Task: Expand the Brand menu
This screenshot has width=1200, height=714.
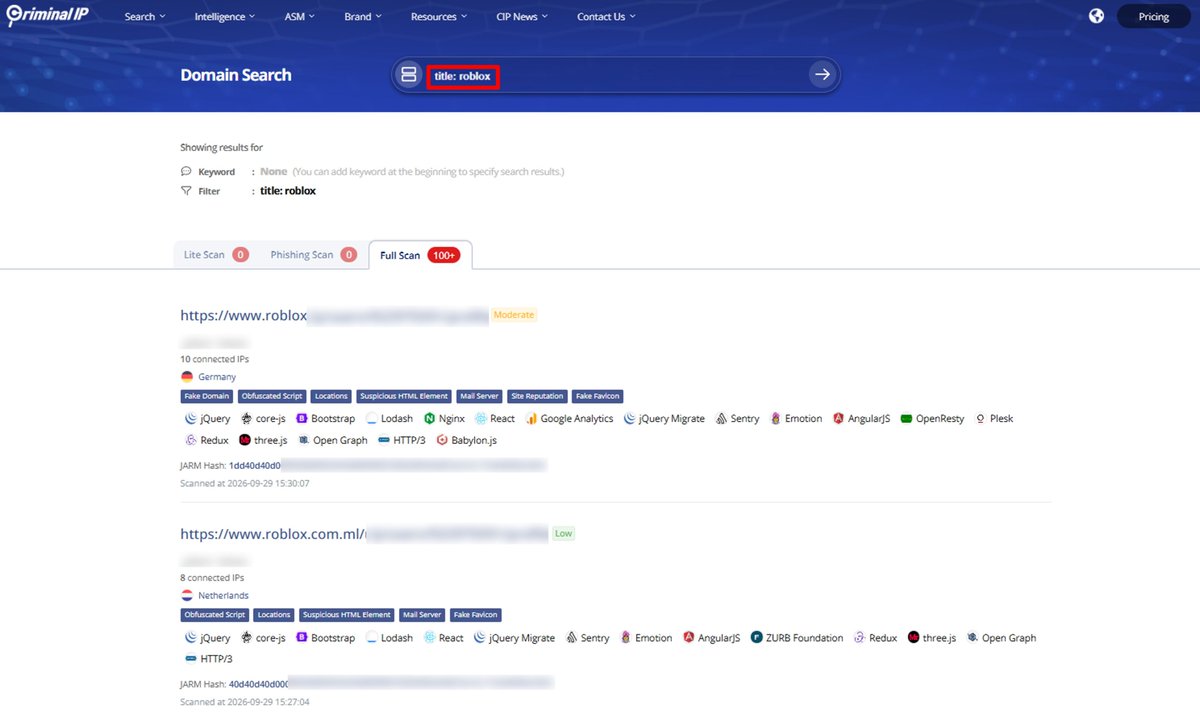Action: [362, 16]
